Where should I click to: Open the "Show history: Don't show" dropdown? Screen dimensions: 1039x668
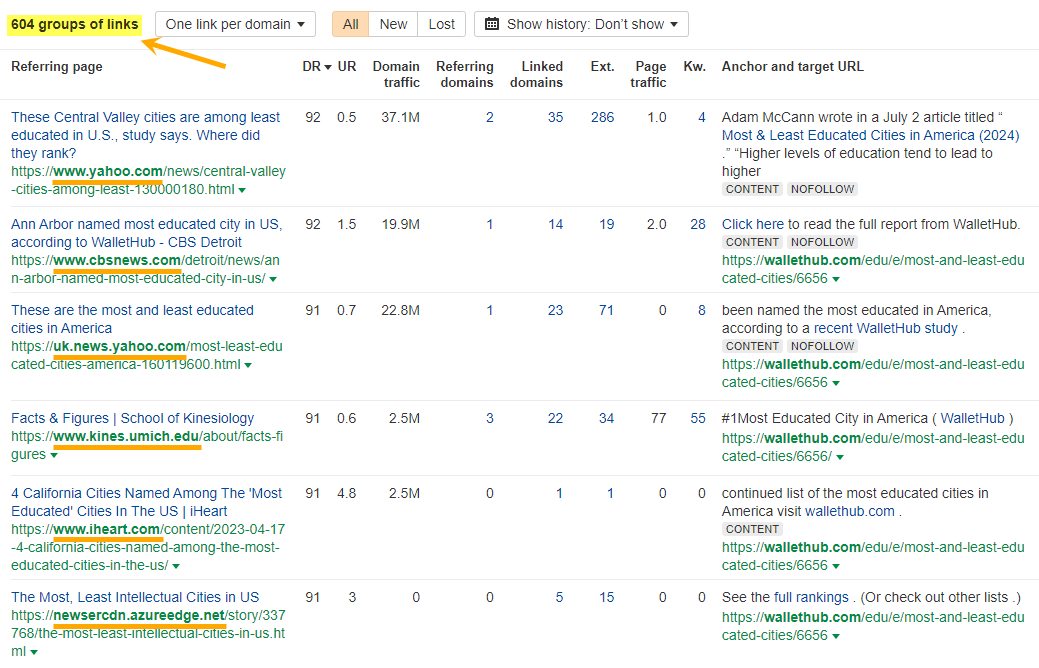(x=590, y=23)
